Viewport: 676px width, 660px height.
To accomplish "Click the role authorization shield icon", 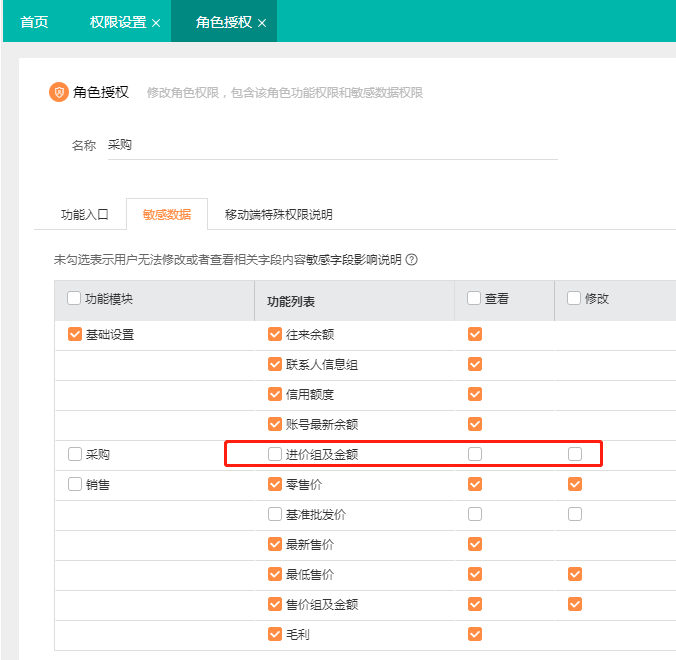I will click(59, 92).
